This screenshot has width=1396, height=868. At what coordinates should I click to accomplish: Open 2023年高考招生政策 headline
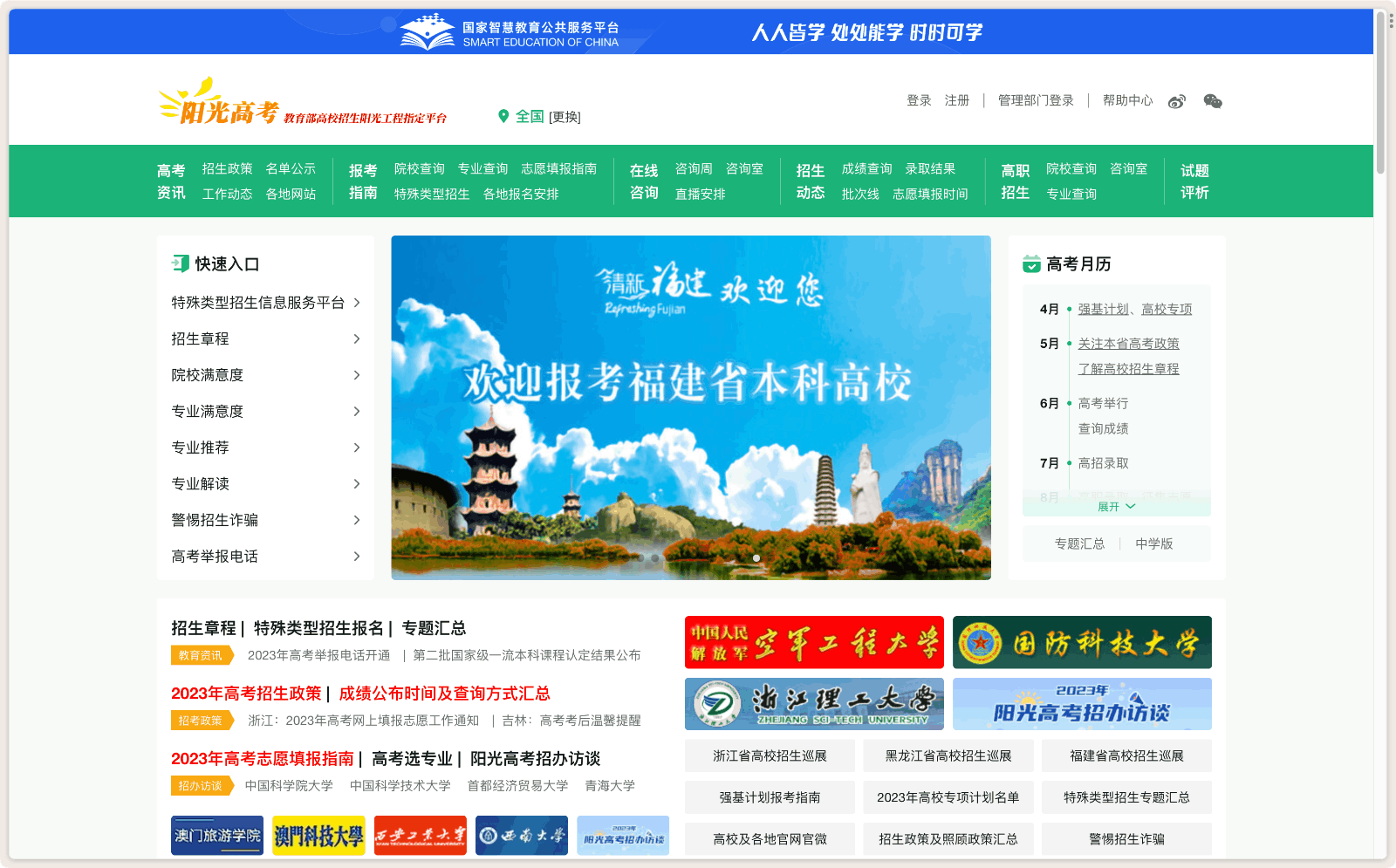click(x=246, y=694)
